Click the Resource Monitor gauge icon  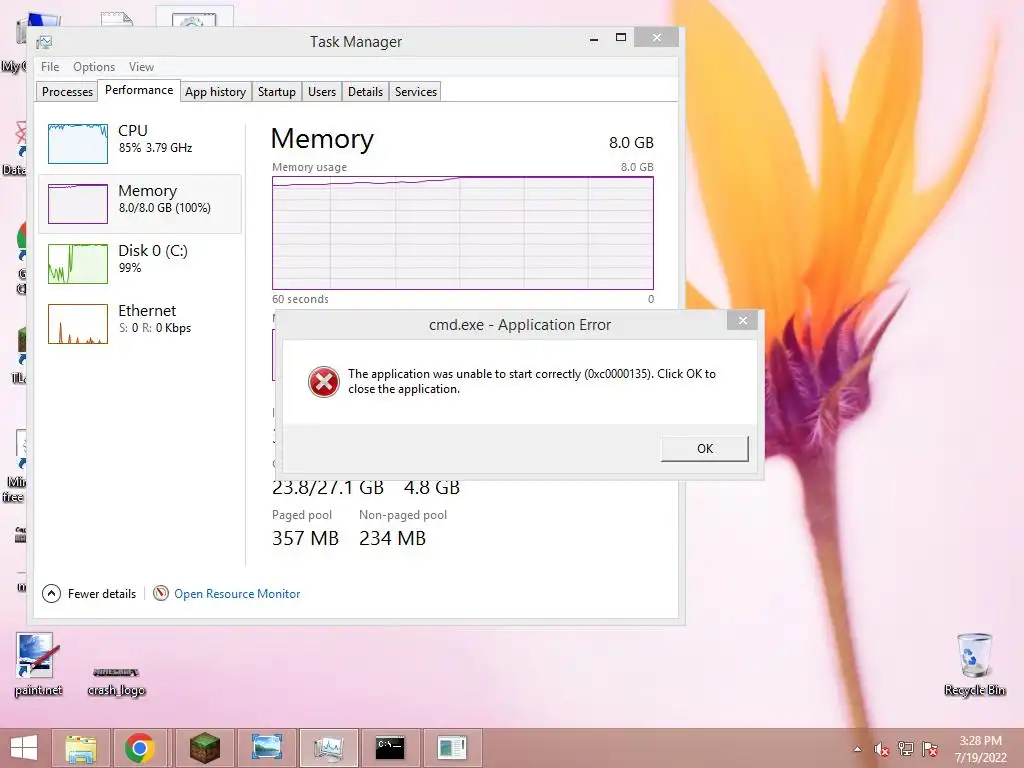[161, 593]
